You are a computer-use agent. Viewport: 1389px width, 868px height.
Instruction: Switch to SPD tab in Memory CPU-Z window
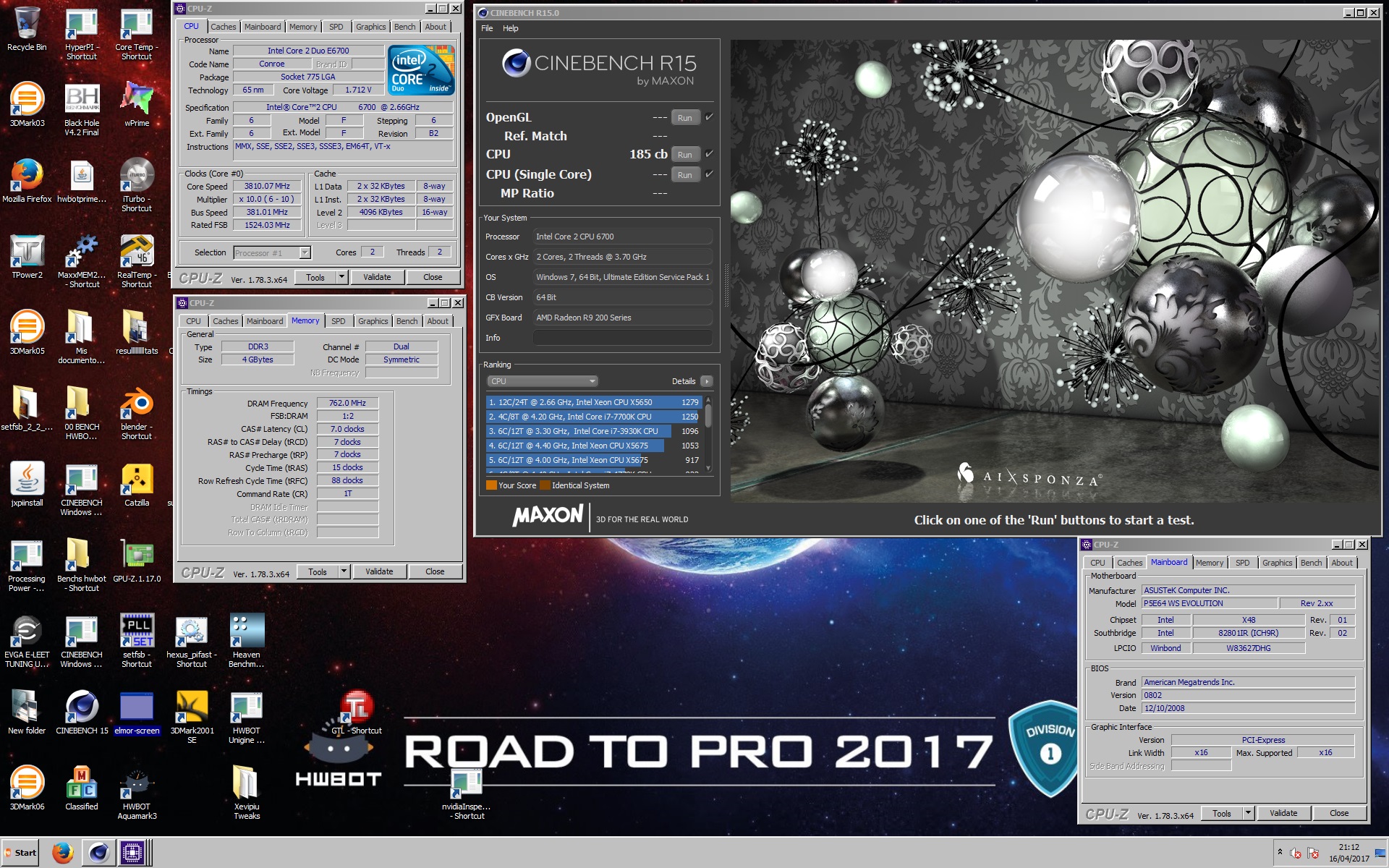pos(339,321)
